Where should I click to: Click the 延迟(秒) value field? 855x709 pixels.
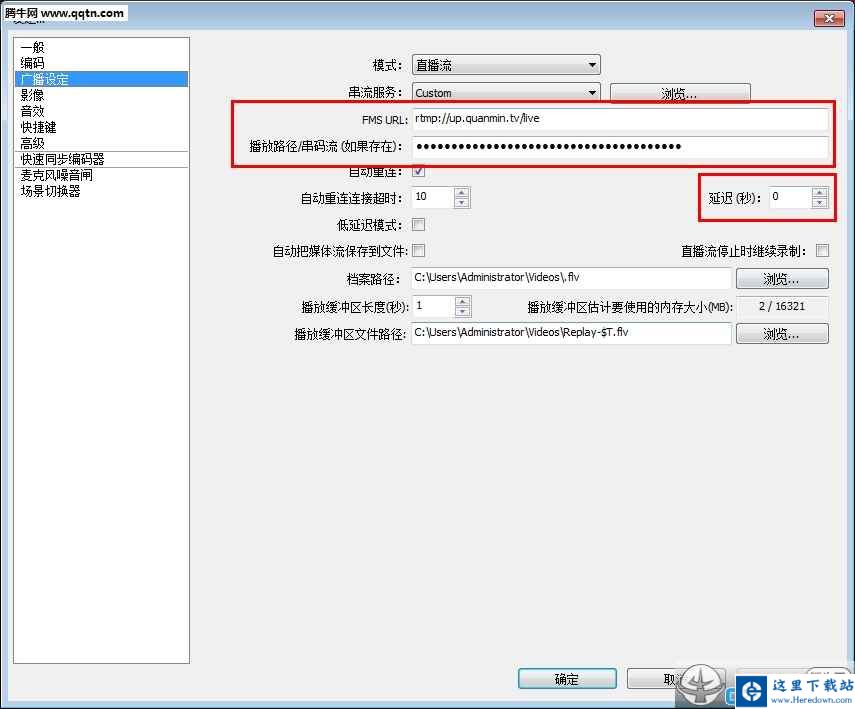pos(790,197)
